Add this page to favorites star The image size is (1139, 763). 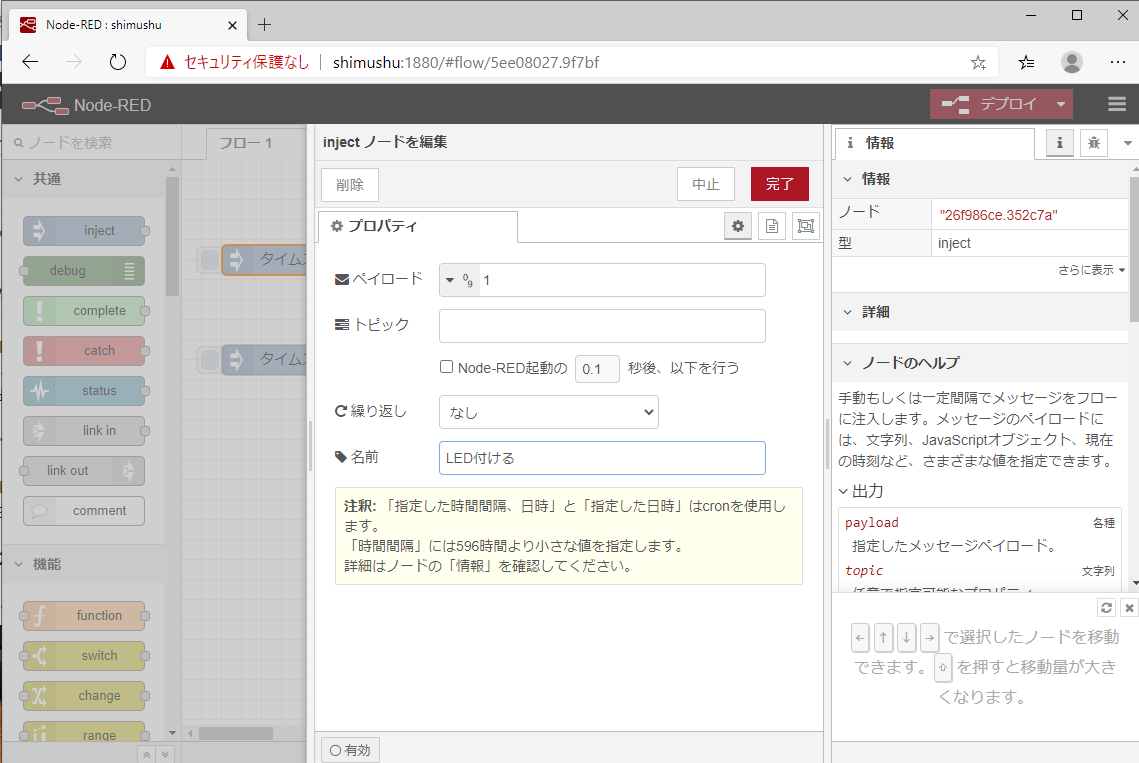click(x=978, y=62)
